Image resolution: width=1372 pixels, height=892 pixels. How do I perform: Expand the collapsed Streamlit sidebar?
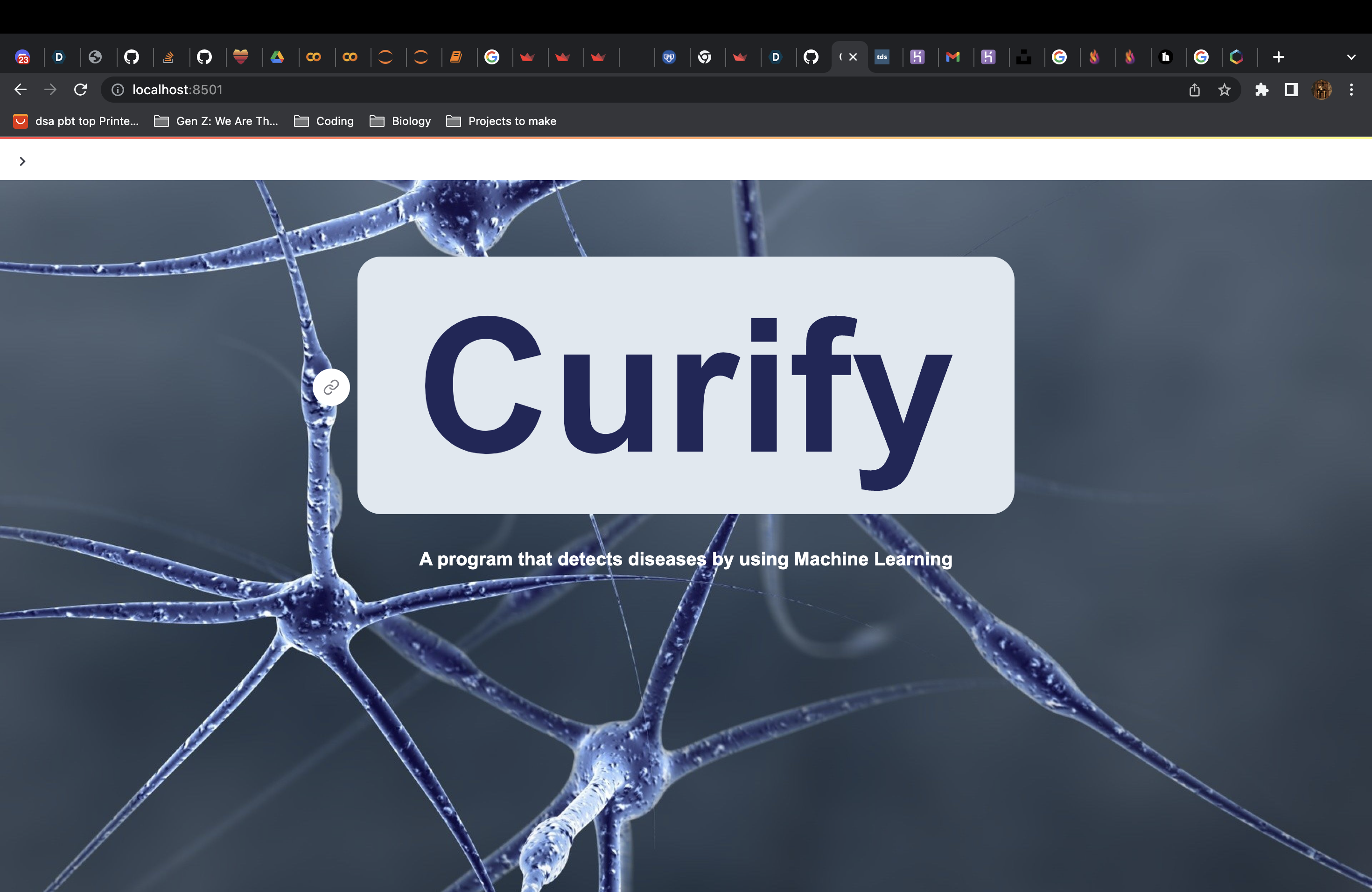22,161
